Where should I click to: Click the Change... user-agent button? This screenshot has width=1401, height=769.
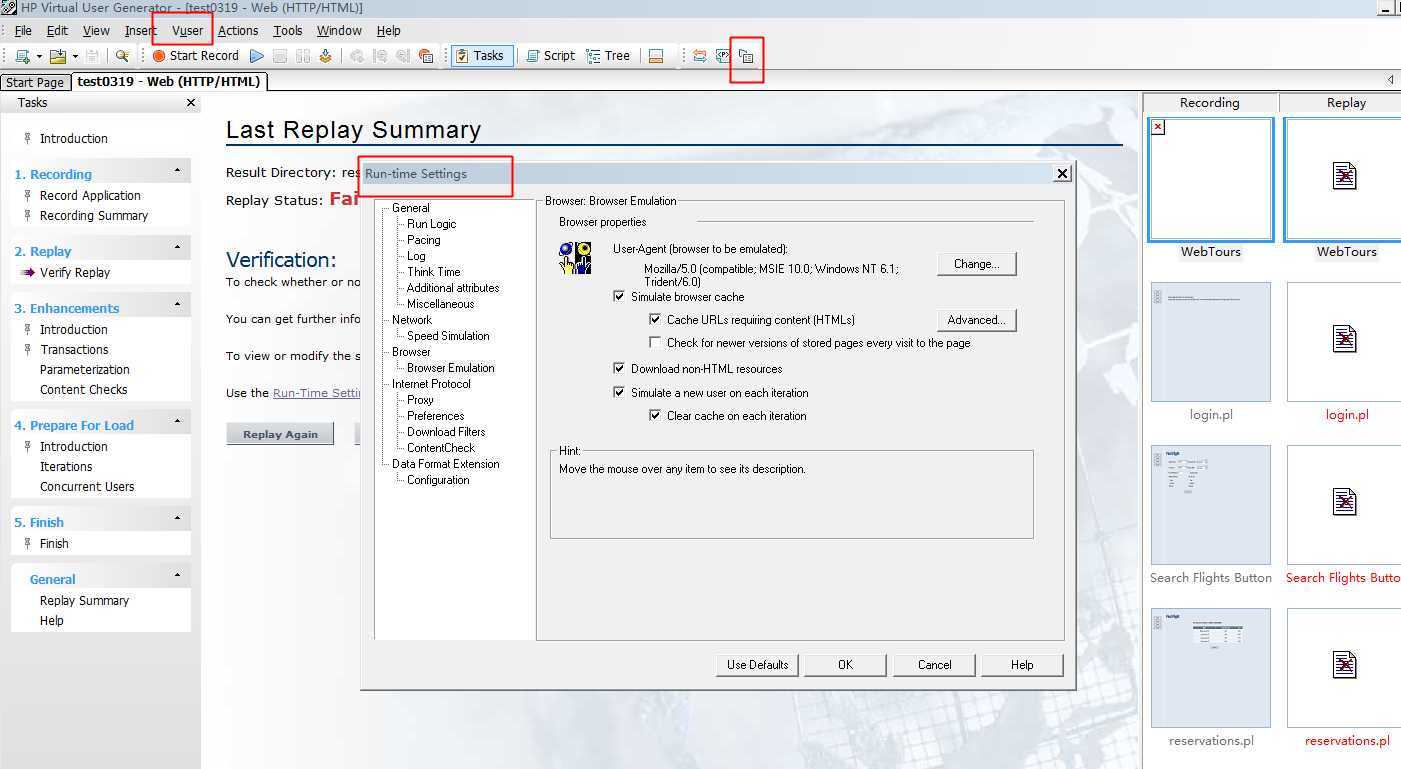click(977, 264)
